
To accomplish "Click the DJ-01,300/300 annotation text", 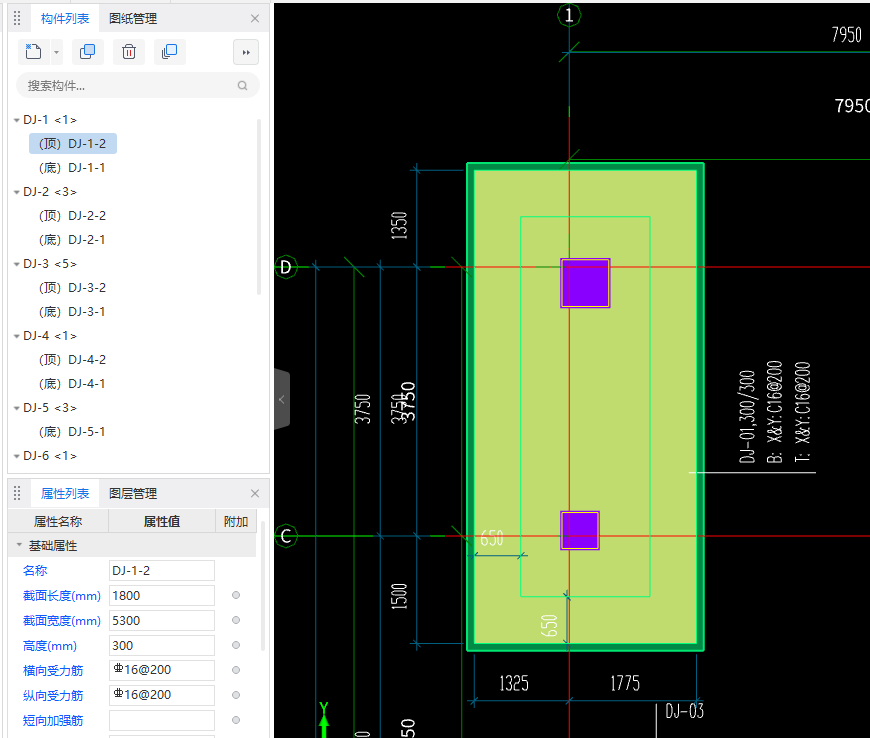I will [747, 416].
